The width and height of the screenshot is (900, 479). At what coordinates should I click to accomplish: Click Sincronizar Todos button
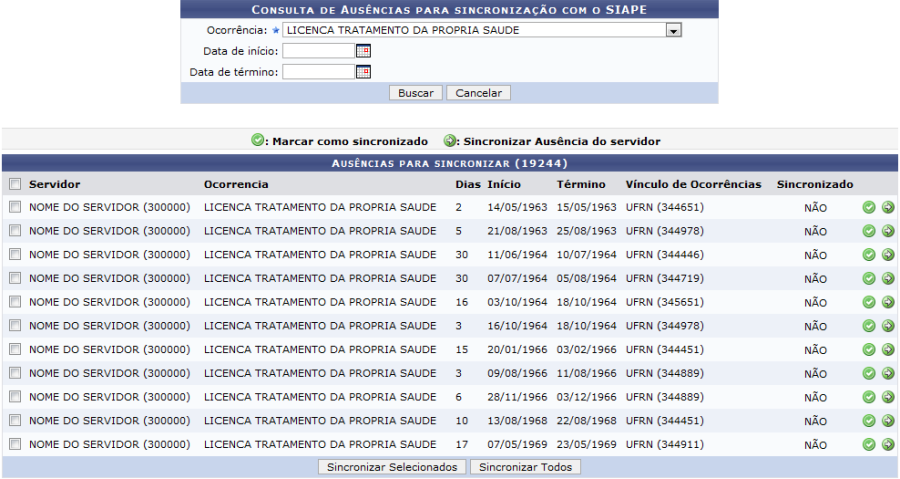[525, 467]
